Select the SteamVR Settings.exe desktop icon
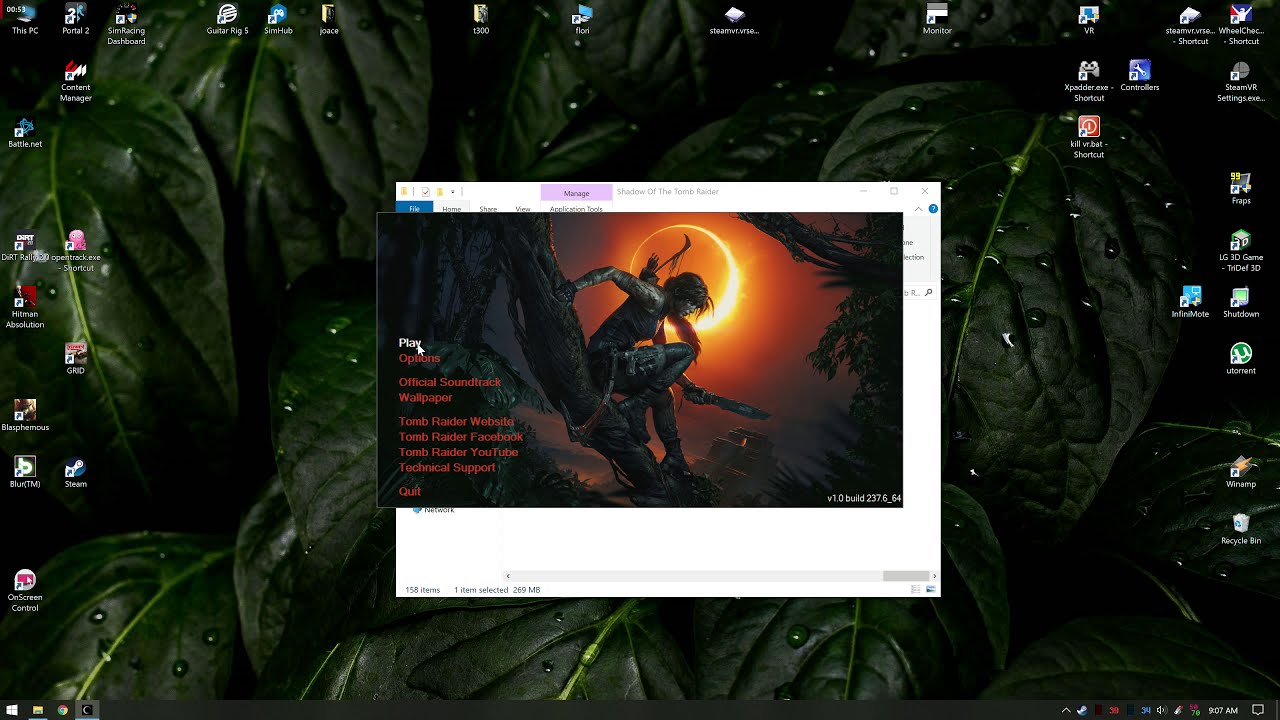The image size is (1280, 720). pyautogui.click(x=1241, y=82)
